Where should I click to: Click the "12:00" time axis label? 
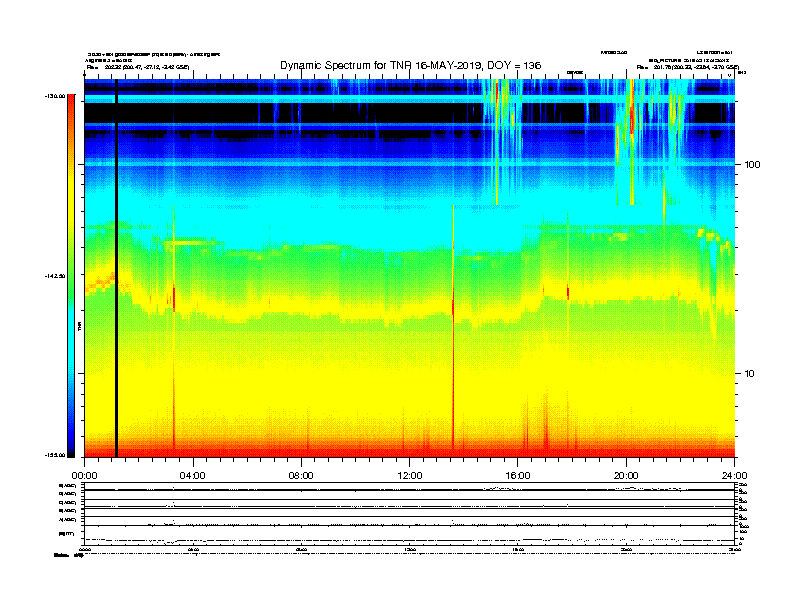click(410, 476)
